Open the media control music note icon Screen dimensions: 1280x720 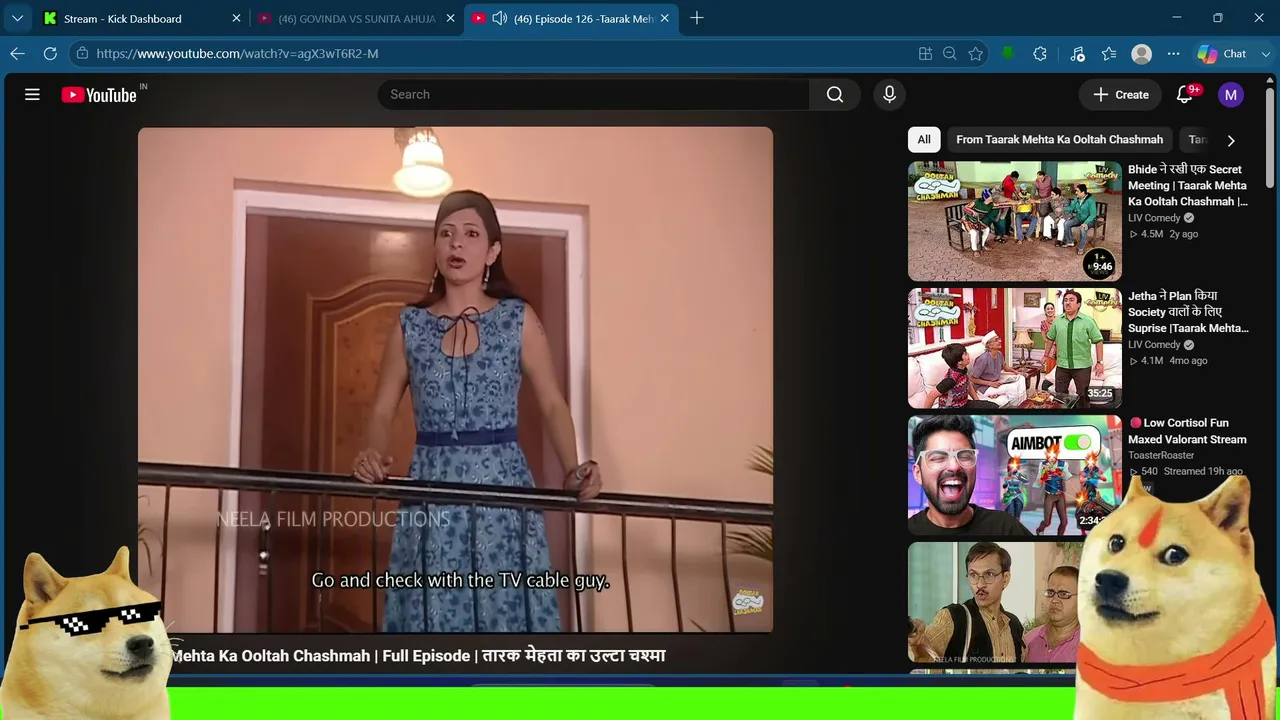1077,54
